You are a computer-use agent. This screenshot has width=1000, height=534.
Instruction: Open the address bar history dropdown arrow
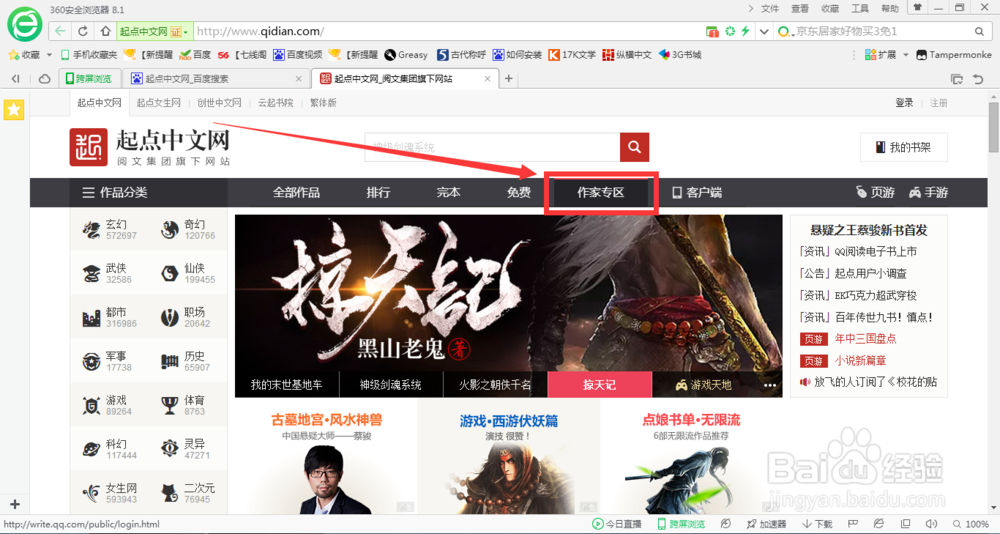764,31
